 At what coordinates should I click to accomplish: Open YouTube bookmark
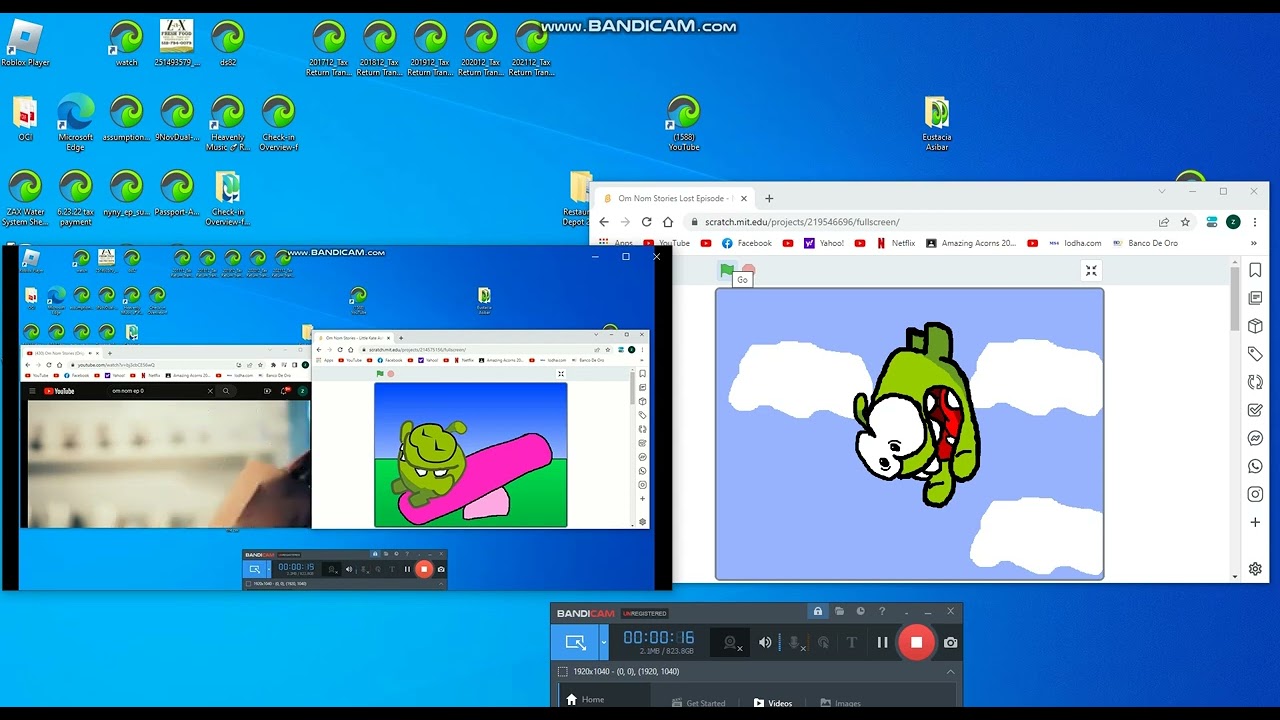pyautogui.click(x=667, y=243)
